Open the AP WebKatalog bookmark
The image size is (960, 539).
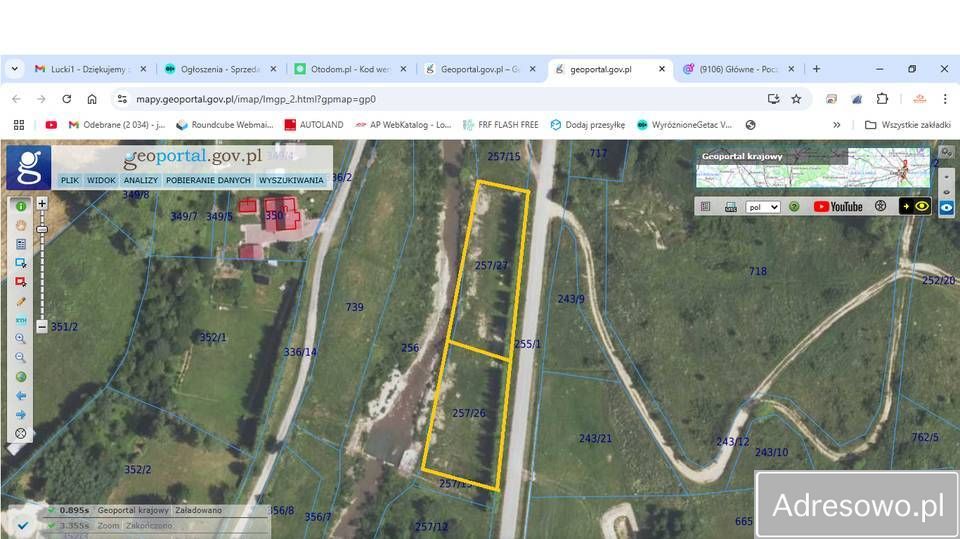(x=403, y=125)
